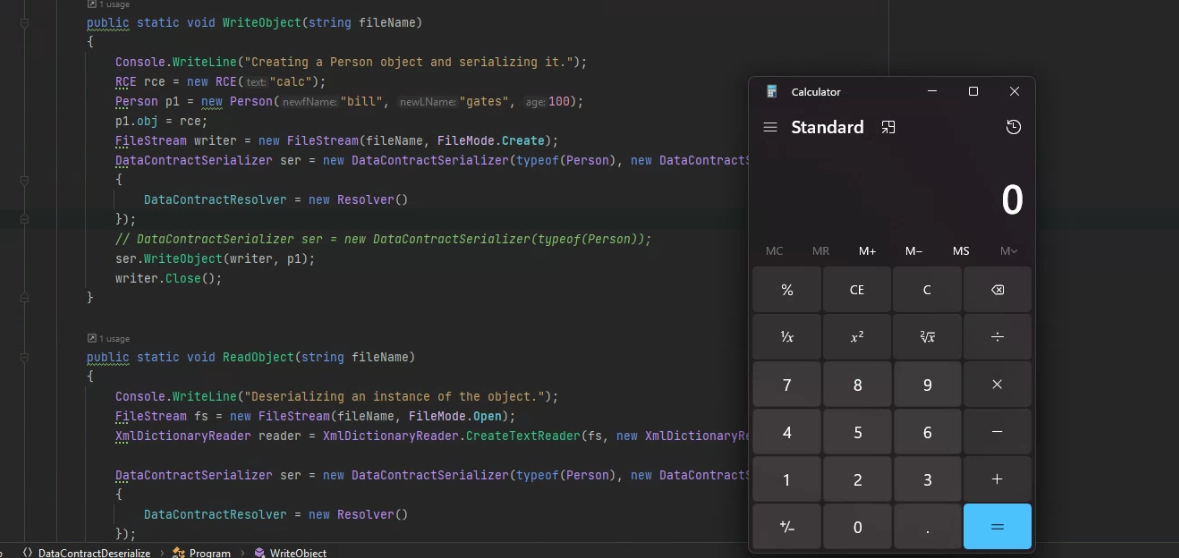Click the CE clear entry key
Screen dimensions: 1179x558
pyautogui.click(x=856, y=290)
